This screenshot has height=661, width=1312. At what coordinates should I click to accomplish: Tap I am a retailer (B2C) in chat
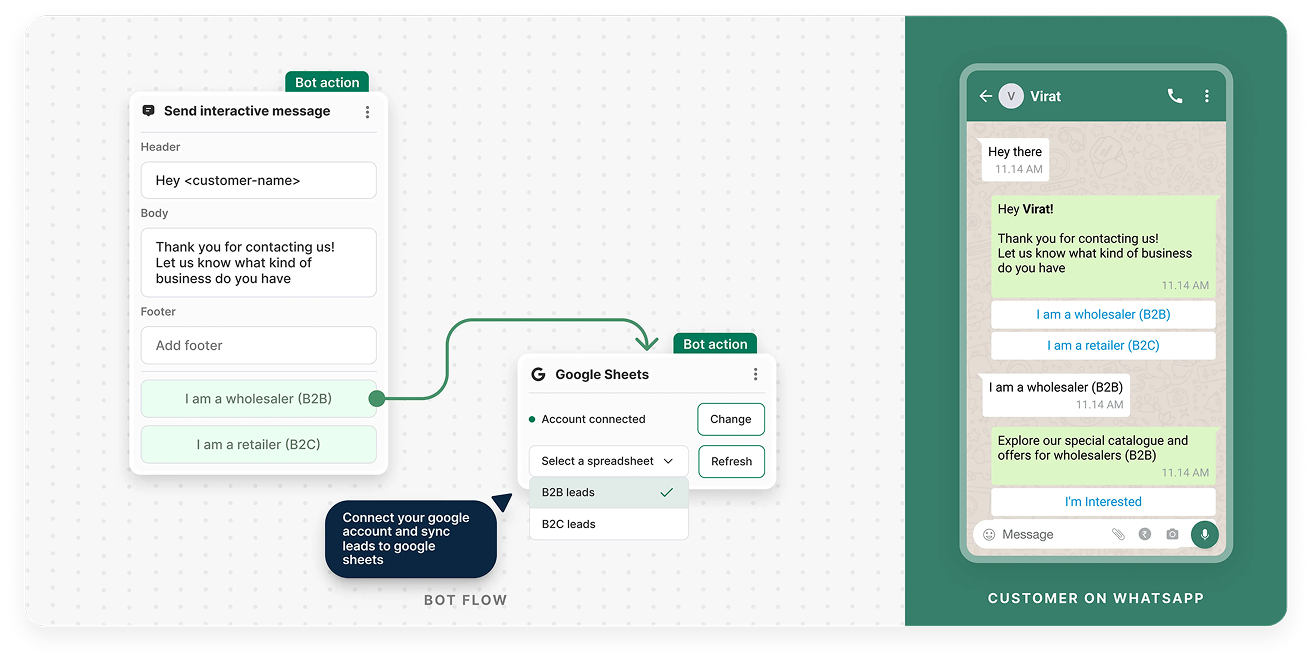1103,345
